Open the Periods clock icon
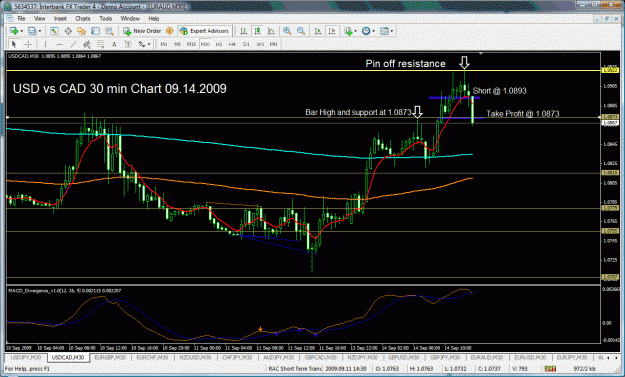Screen dimensions: 625x377 366,31
